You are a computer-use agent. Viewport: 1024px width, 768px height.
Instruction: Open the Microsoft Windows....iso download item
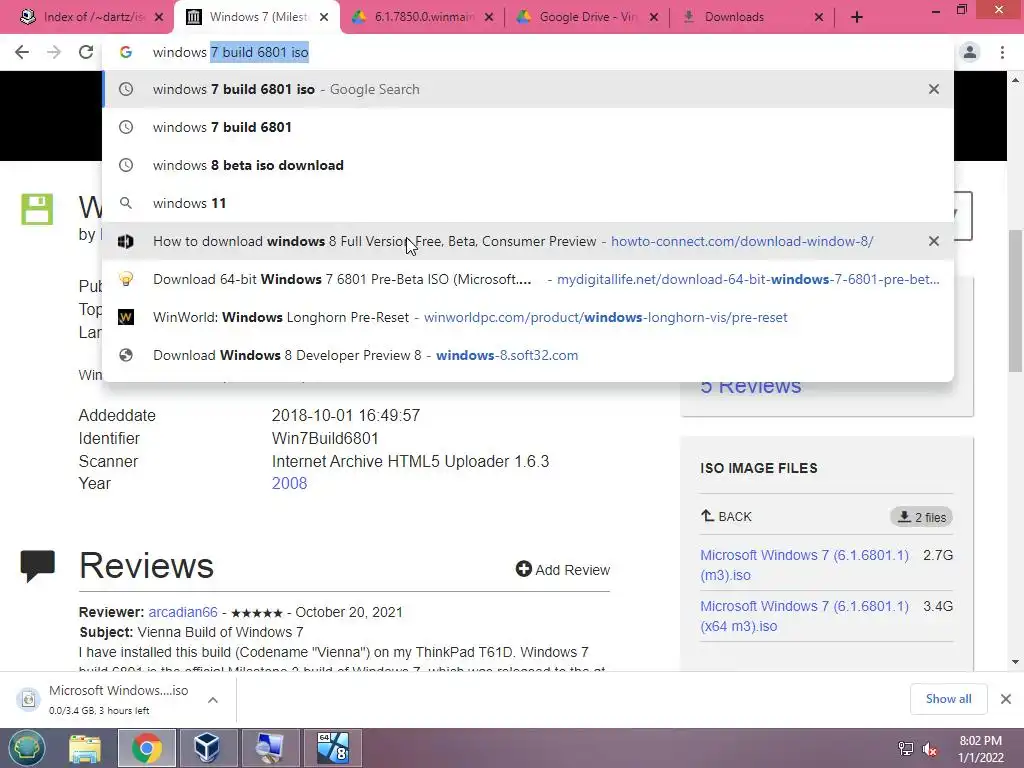click(x=104, y=699)
